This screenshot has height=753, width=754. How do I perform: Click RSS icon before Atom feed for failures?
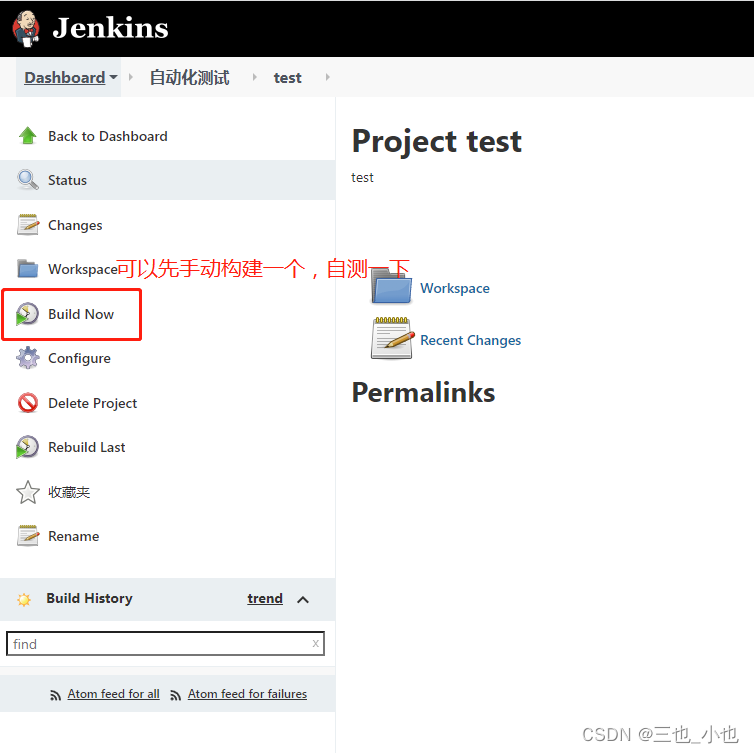point(176,695)
